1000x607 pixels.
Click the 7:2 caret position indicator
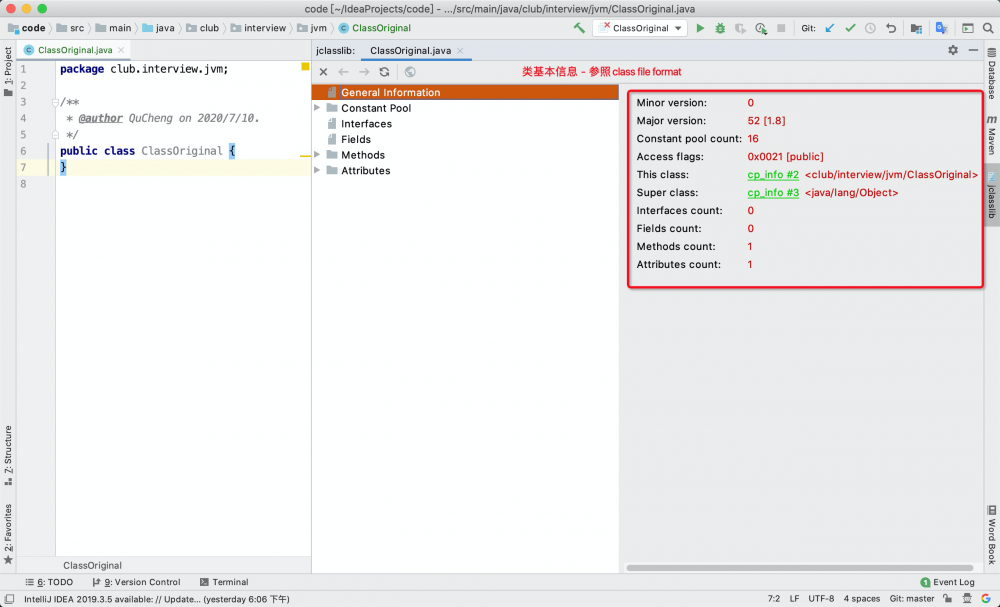pos(774,599)
